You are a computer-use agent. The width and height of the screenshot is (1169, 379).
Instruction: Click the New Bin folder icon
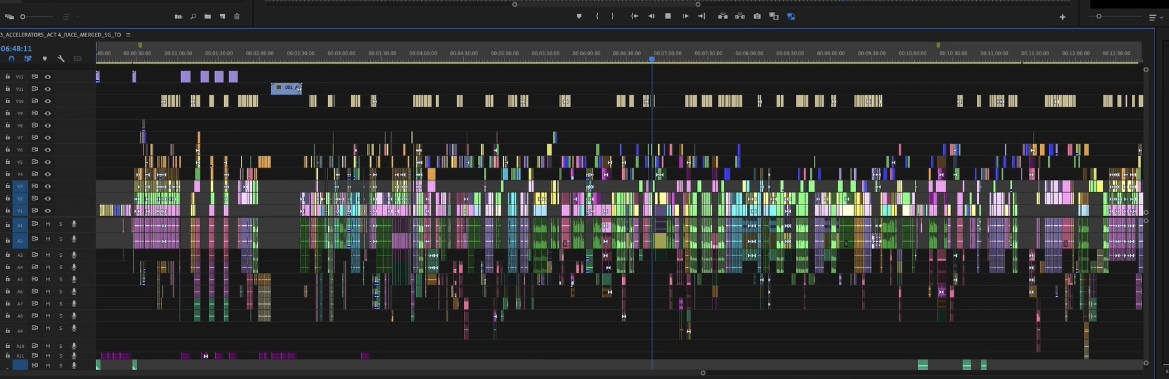pos(208,16)
